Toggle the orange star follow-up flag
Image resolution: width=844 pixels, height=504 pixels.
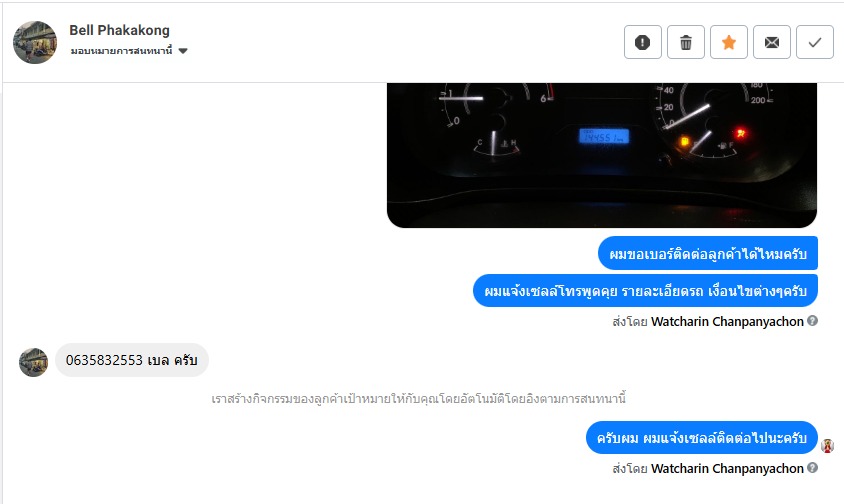click(x=729, y=42)
